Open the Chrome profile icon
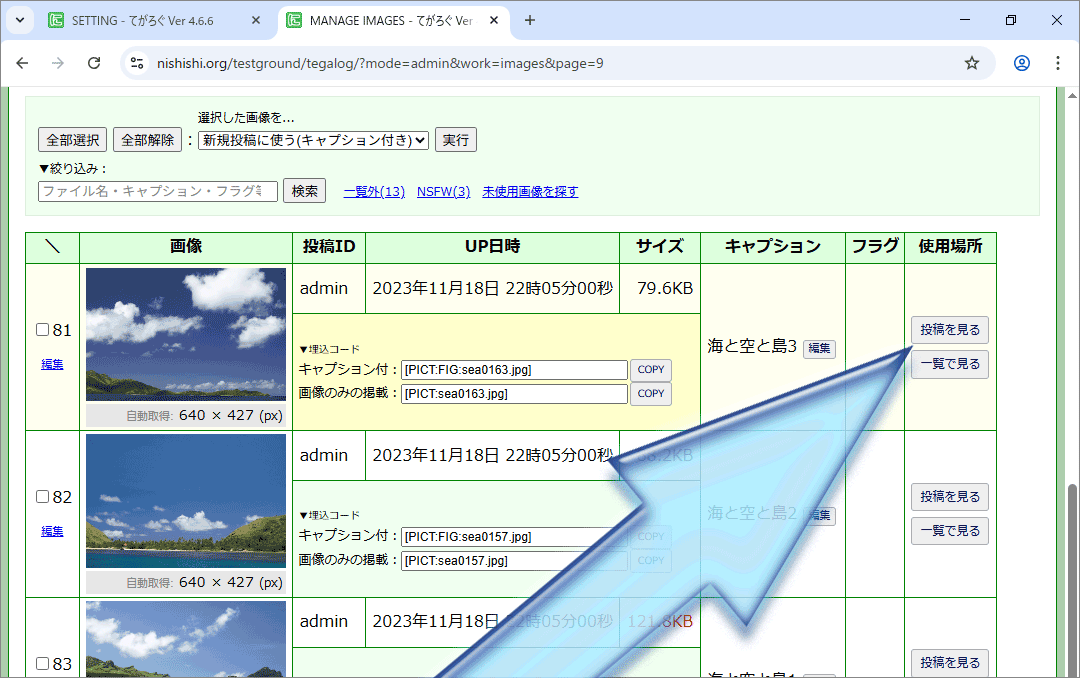The width and height of the screenshot is (1080, 678). (x=1021, y=63)
